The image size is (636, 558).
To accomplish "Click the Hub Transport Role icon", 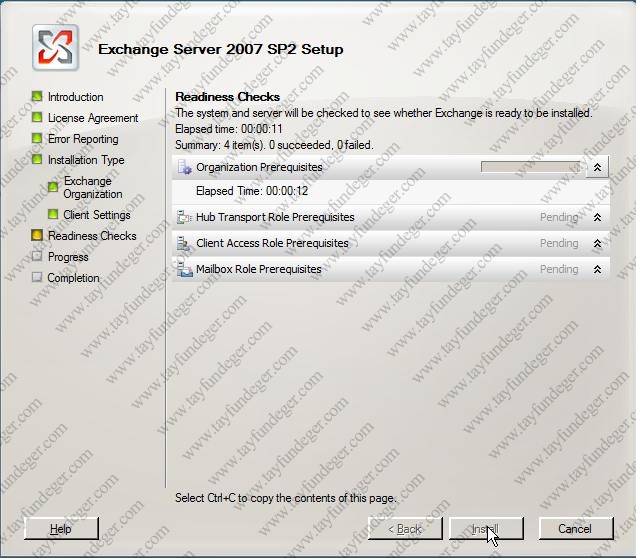I will (185, 217).
